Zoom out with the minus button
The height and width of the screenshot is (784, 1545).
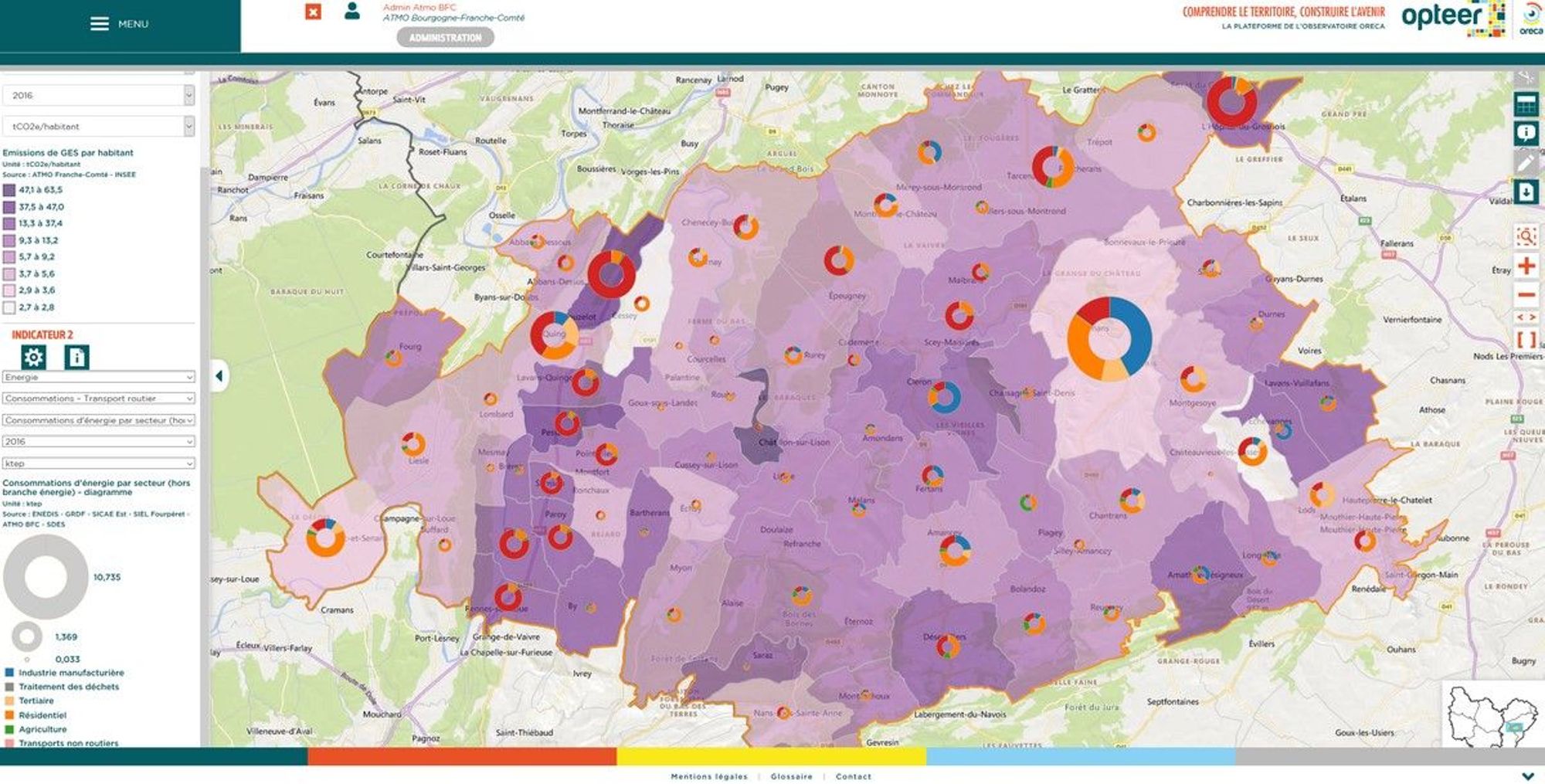[1526, 295]
